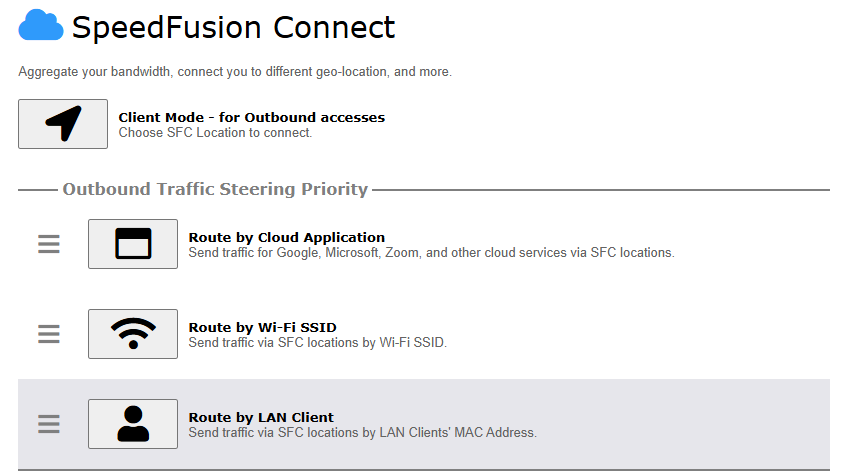Screen dimensions: 843x473
Task: Grab the reorder handle beside Cloud Application
Action: pos(48,244)
